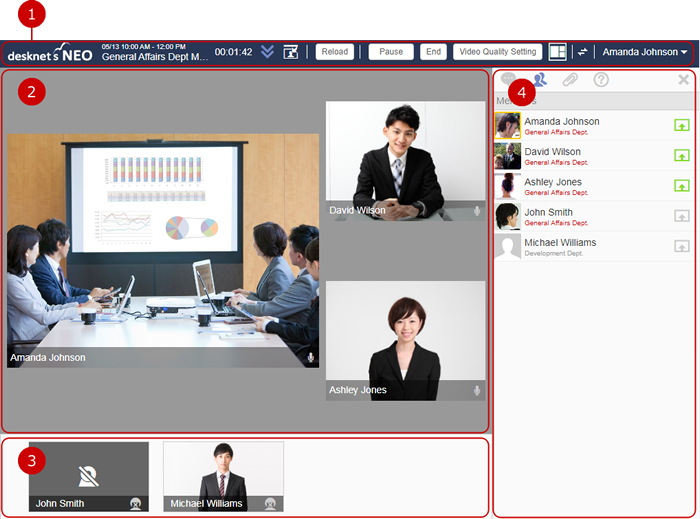The height and width of the screenshot is (519, 700).
Task: Open the Amanda Johnson user dropdown
Action: pyautogui.click(x=644, y=52)
